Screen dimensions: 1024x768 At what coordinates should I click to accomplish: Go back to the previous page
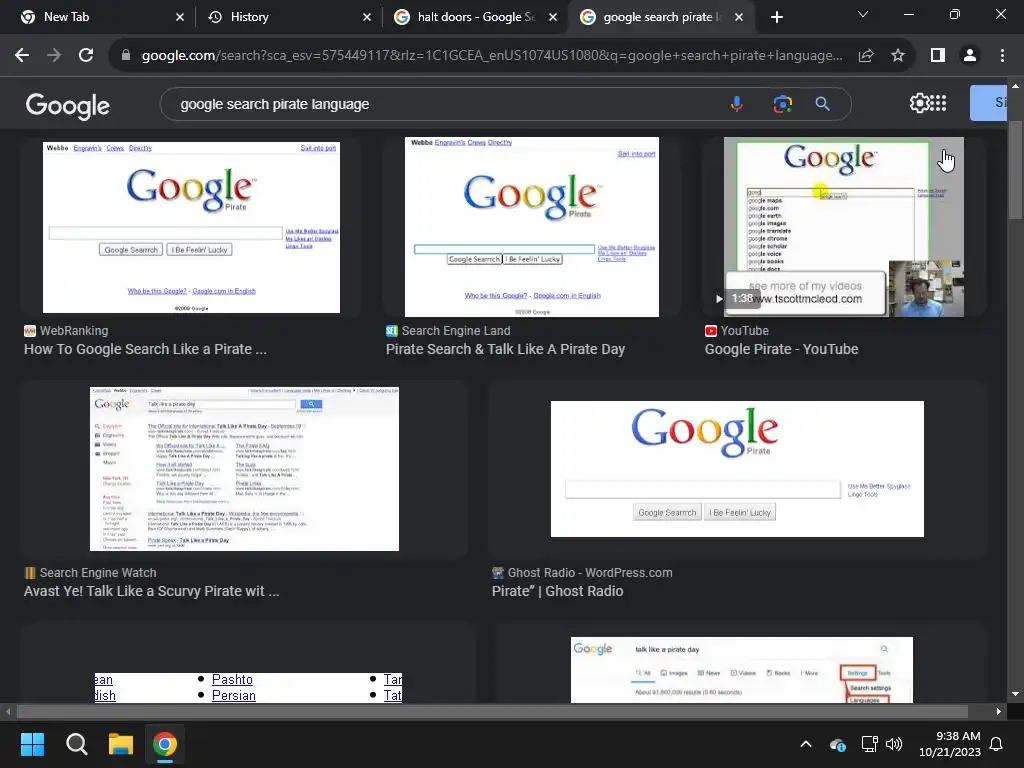pyautogui.click(x=22, y=56)
